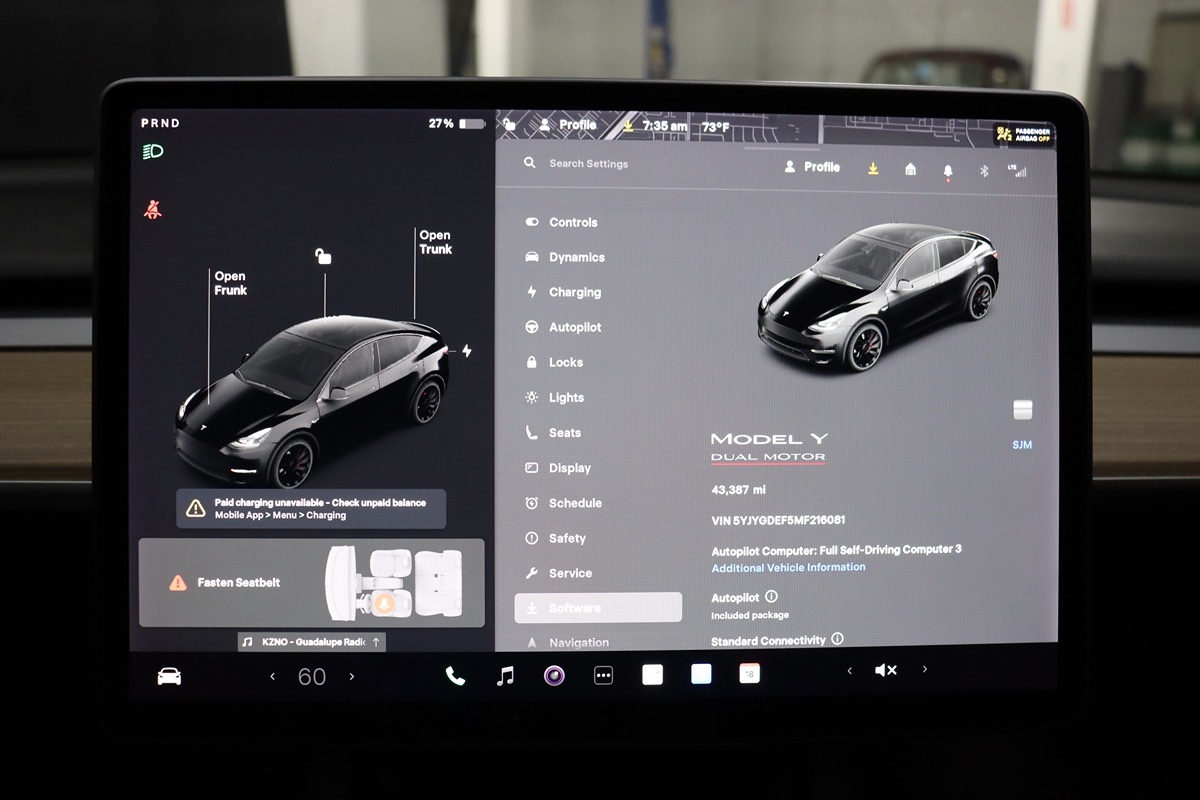Select the Software settings menu
This screenshot has height=800, width=1200.
(598, 608)
